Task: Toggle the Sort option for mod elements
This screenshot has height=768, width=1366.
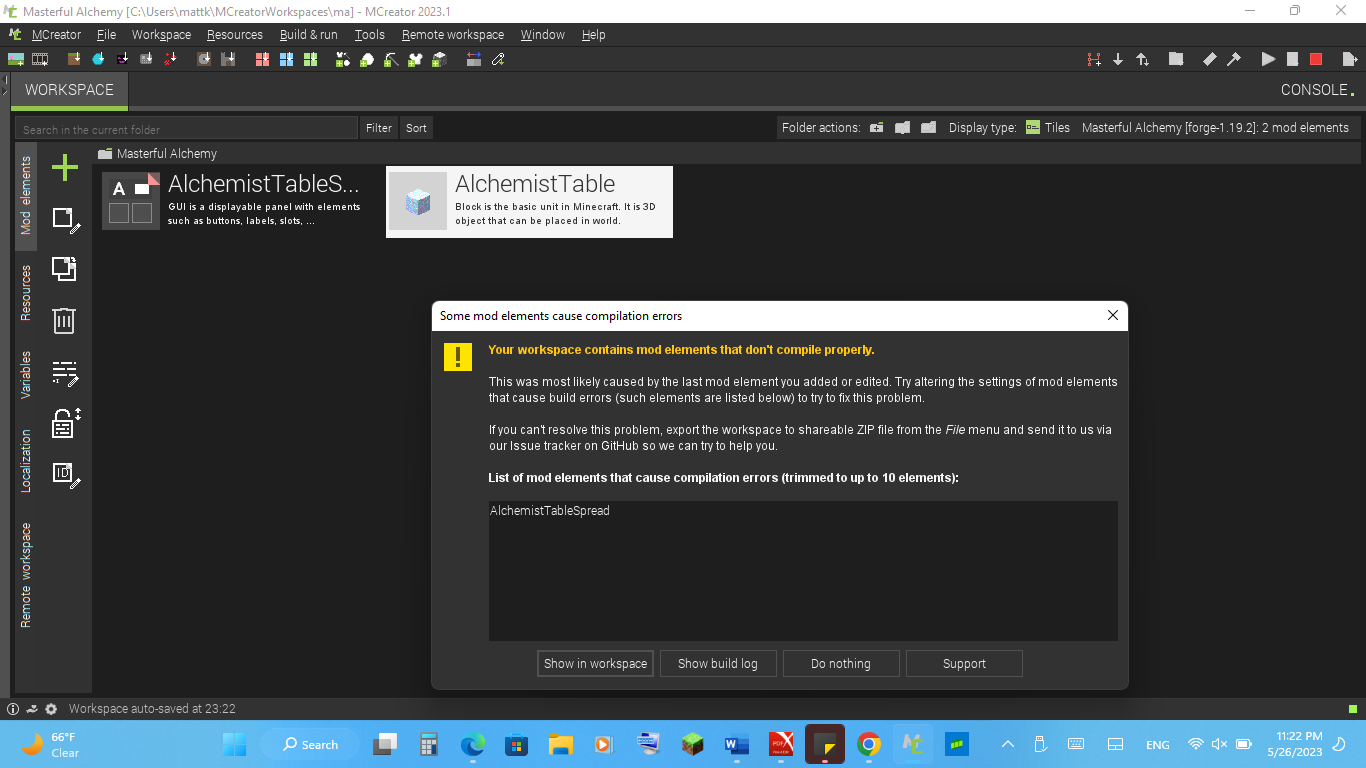Action: pos(416,127)
